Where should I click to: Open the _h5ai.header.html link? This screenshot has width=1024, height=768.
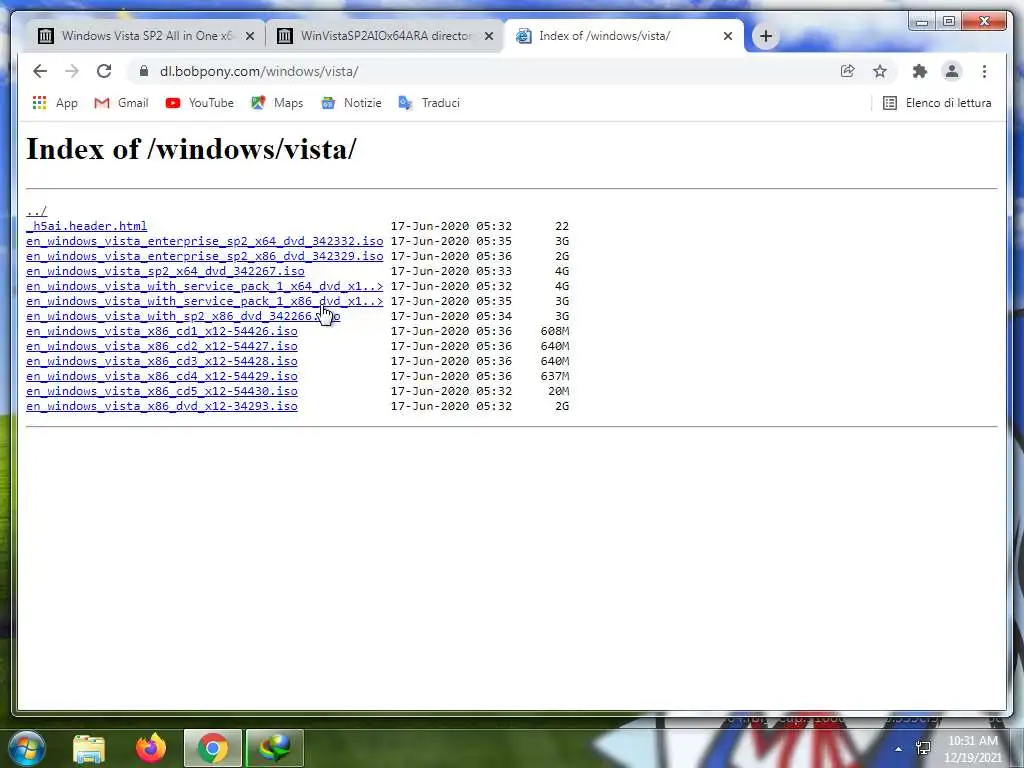pyautogui.click(x=86, y=226)
